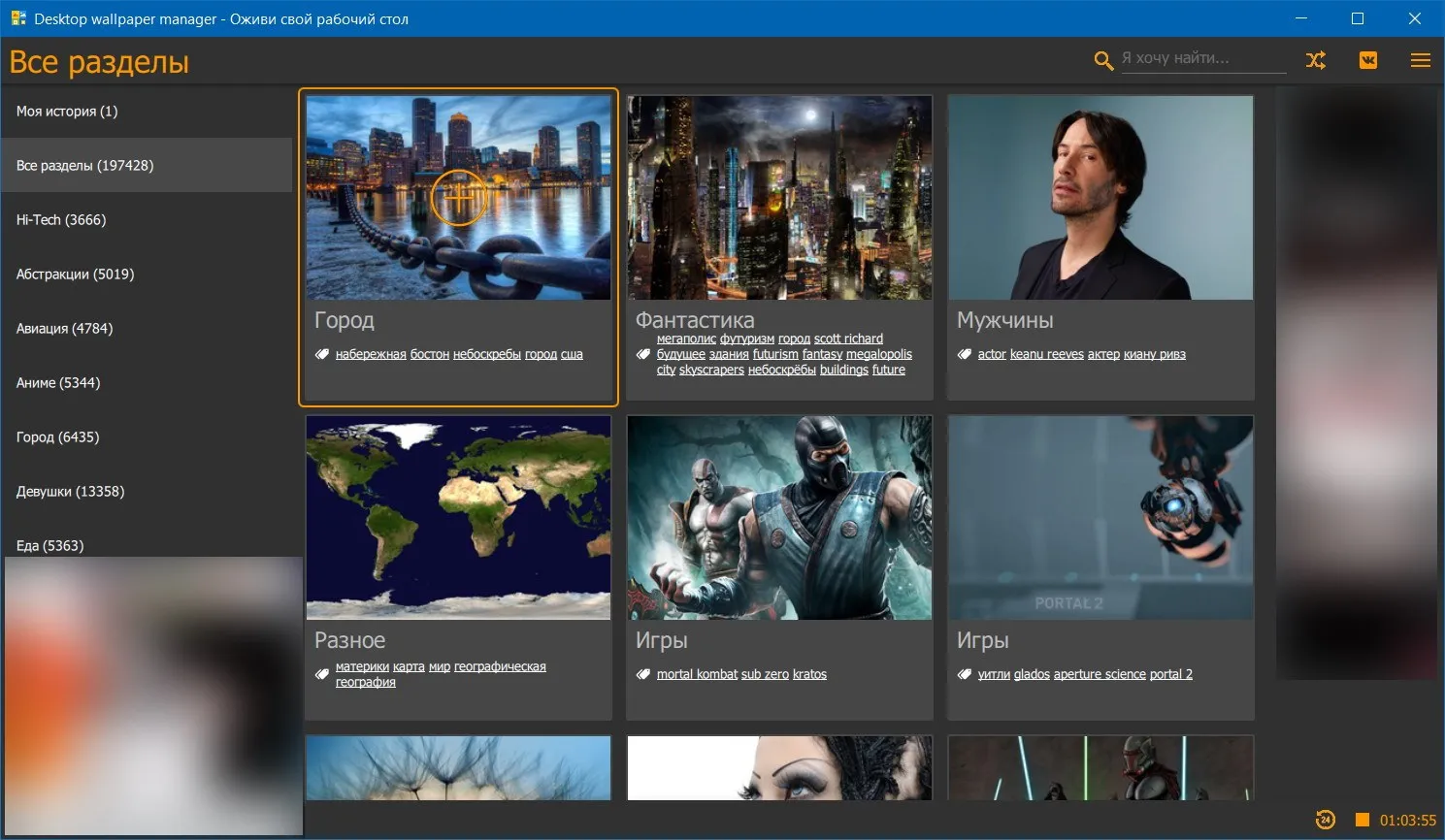Click the 01:03:55 countdown timer text

click(1407, 821)
